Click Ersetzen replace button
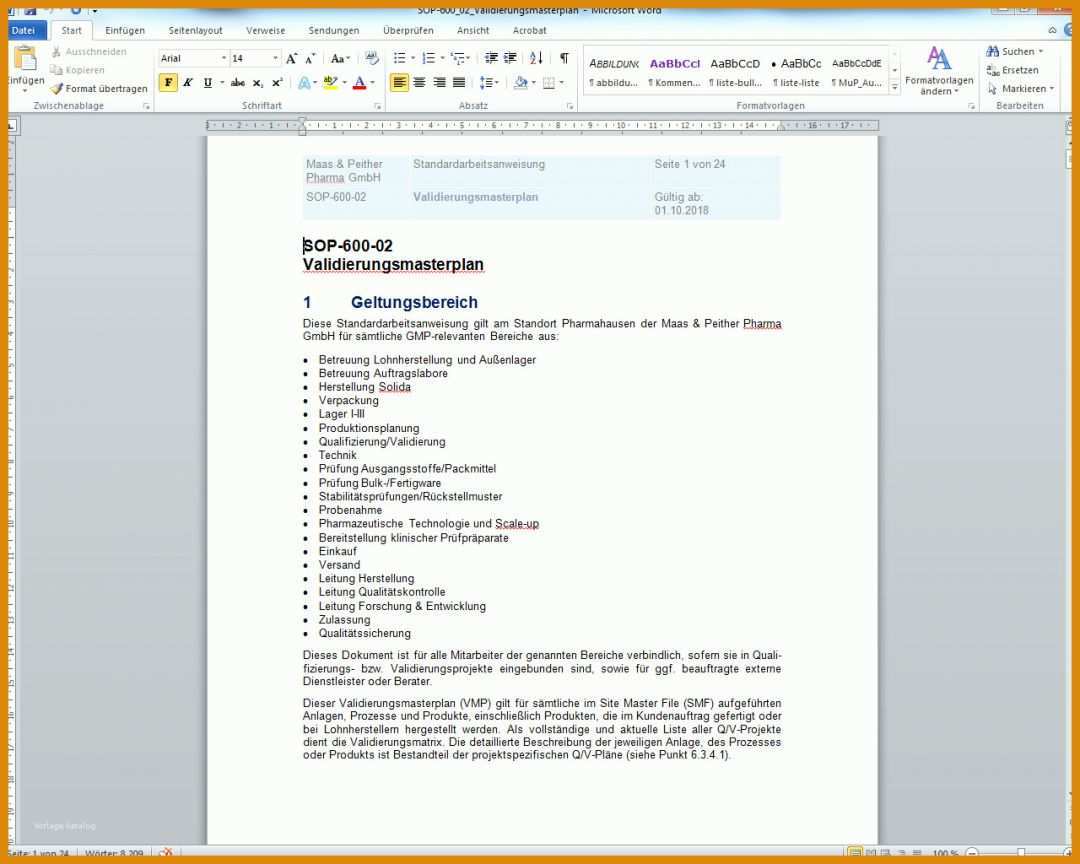This screenshot has height=864, width=1080. (x=1012, y=70)
